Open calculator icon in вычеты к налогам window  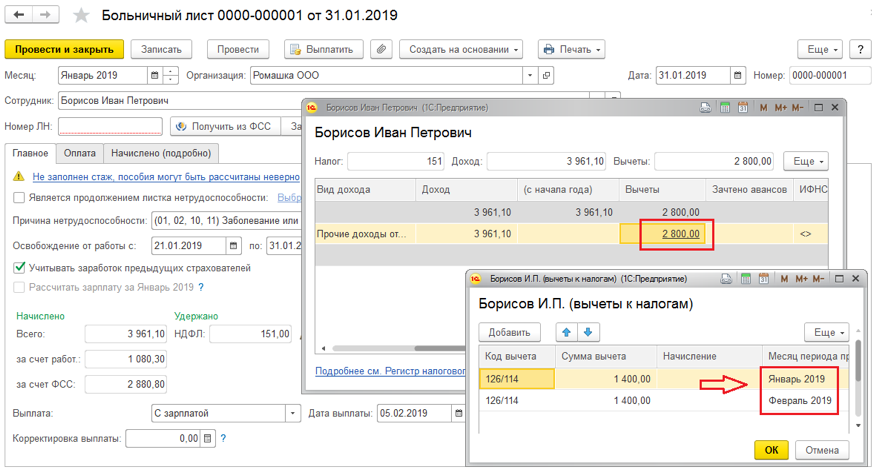coord(746,279)
